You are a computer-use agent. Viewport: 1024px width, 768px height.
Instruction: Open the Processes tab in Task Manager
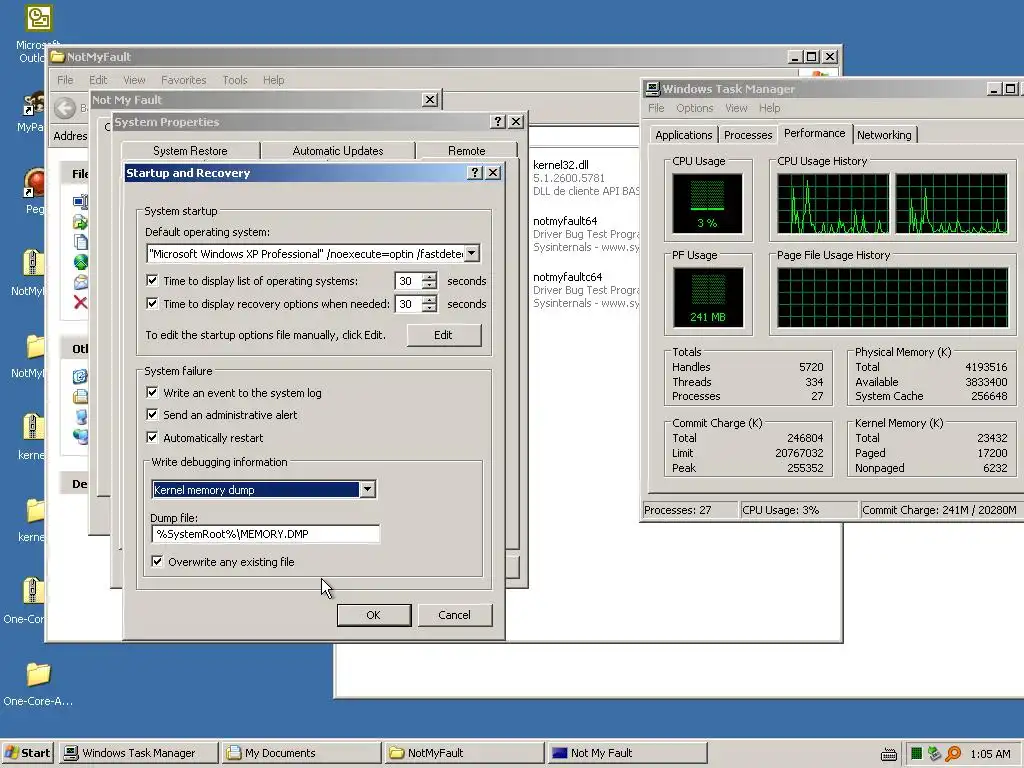748,135
